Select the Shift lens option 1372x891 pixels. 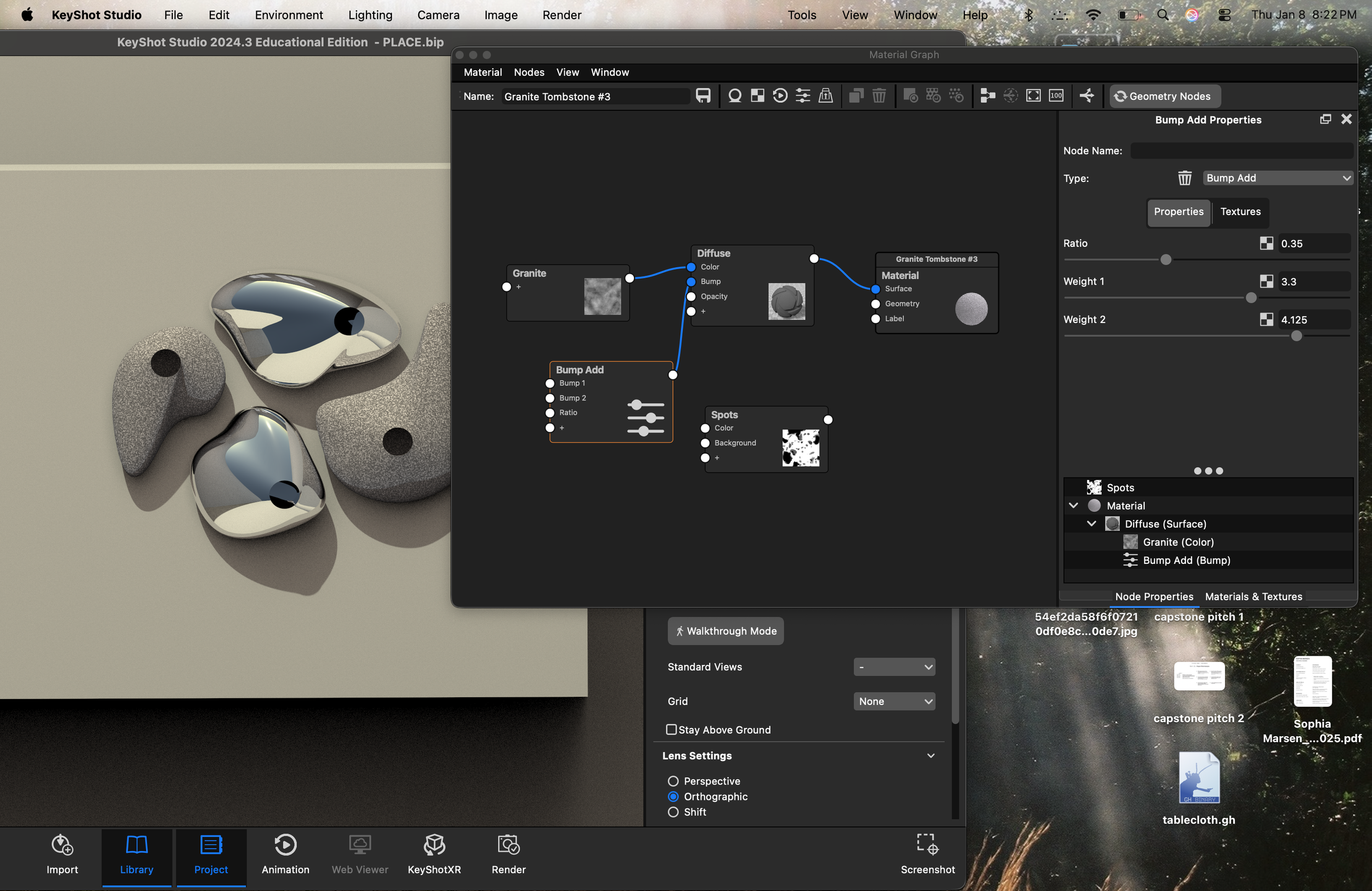[x=673, y=812]
